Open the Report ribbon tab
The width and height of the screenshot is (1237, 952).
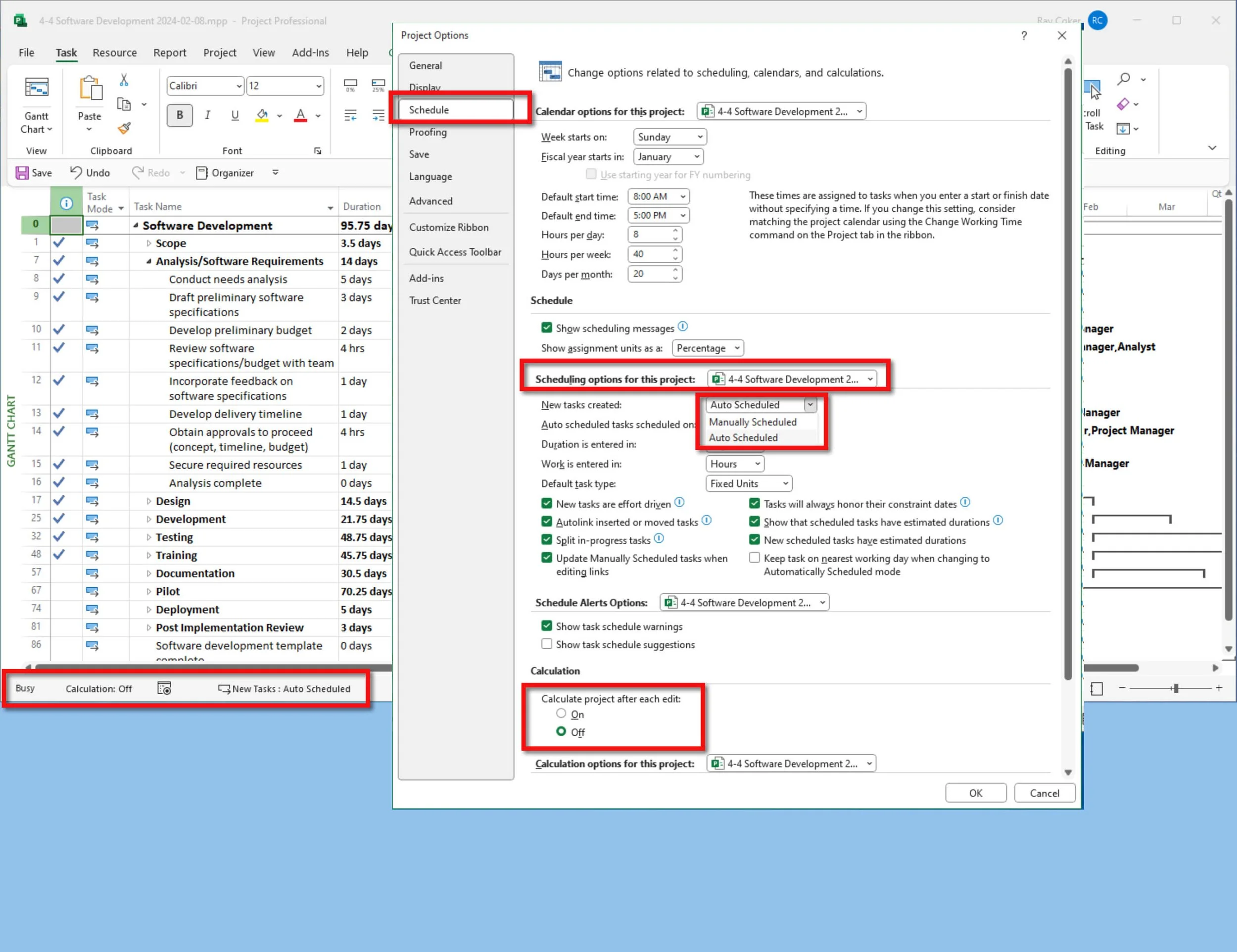pyautogui.click(x=169, y=52)
